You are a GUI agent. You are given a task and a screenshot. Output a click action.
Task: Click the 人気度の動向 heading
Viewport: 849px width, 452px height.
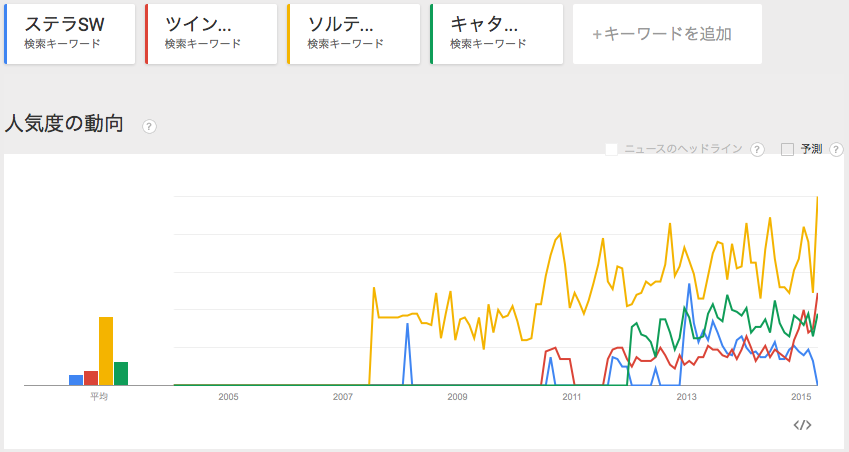pos(64,124)
